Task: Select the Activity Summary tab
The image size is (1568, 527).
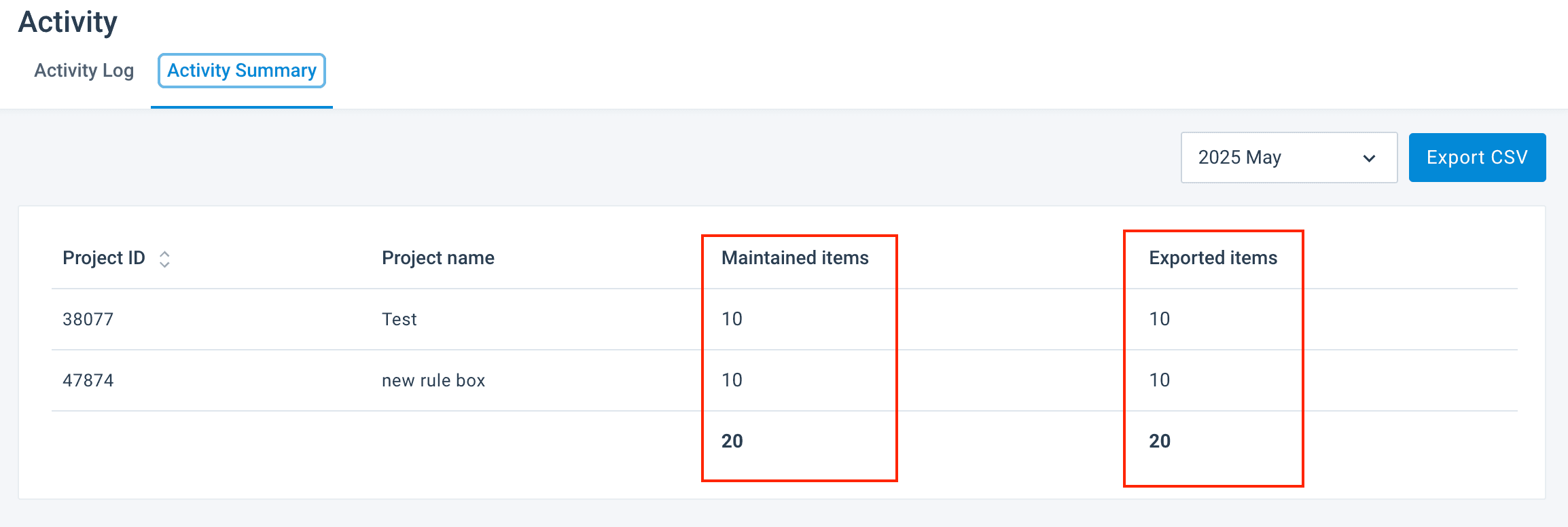Action: click(x=242, y=71)
